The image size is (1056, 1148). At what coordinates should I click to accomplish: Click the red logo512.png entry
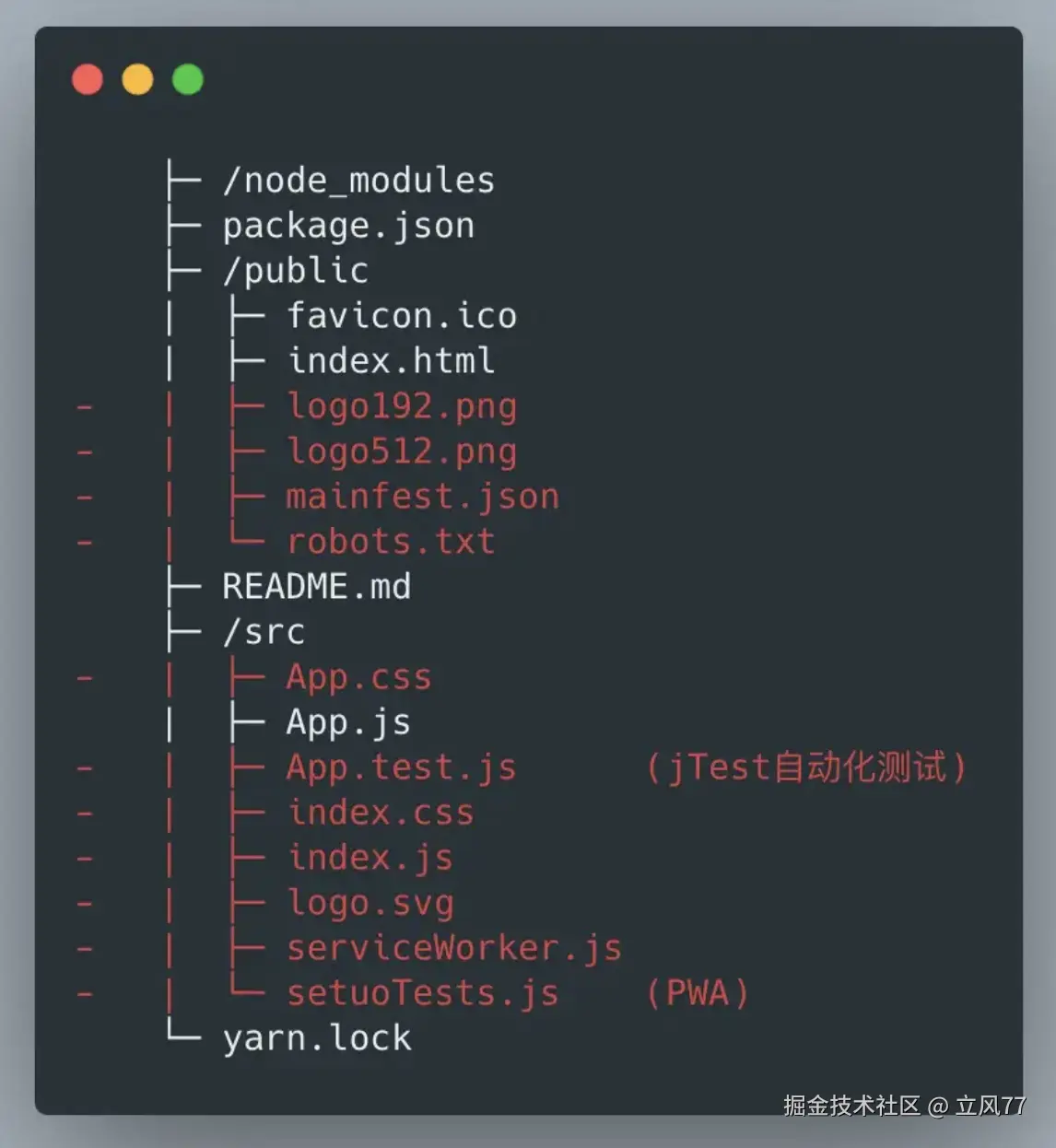(x=402, y=451)
